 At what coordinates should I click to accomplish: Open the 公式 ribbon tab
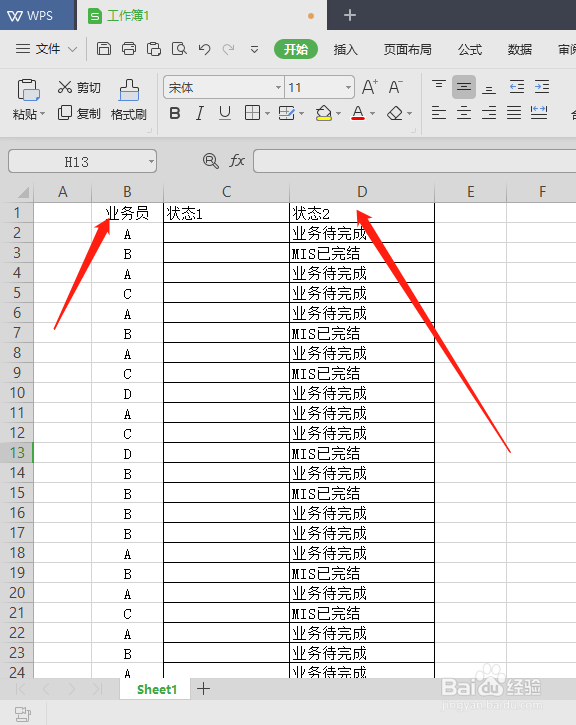click(470, 49)
